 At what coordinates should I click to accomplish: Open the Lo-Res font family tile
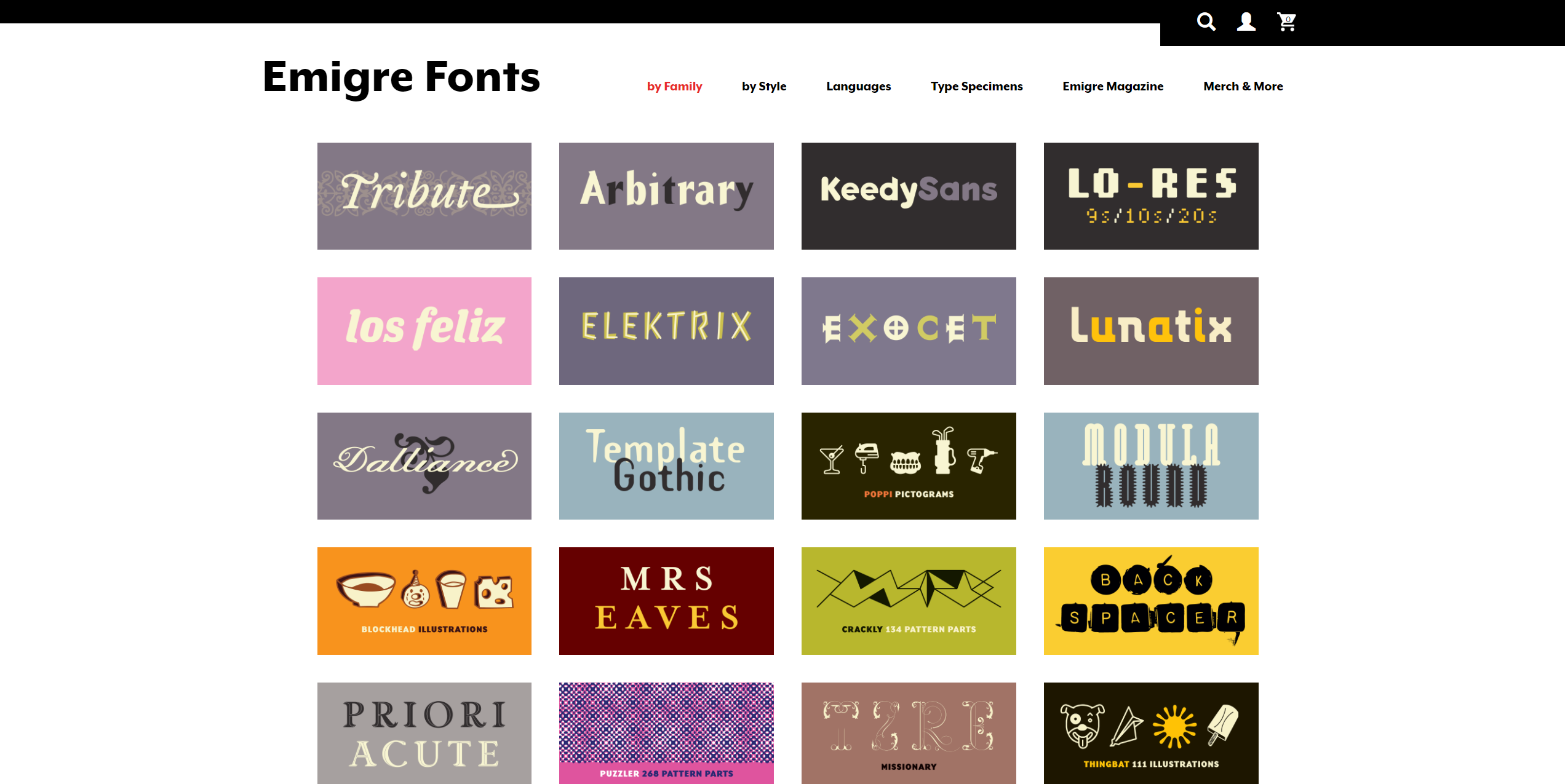coord(1151,196)
